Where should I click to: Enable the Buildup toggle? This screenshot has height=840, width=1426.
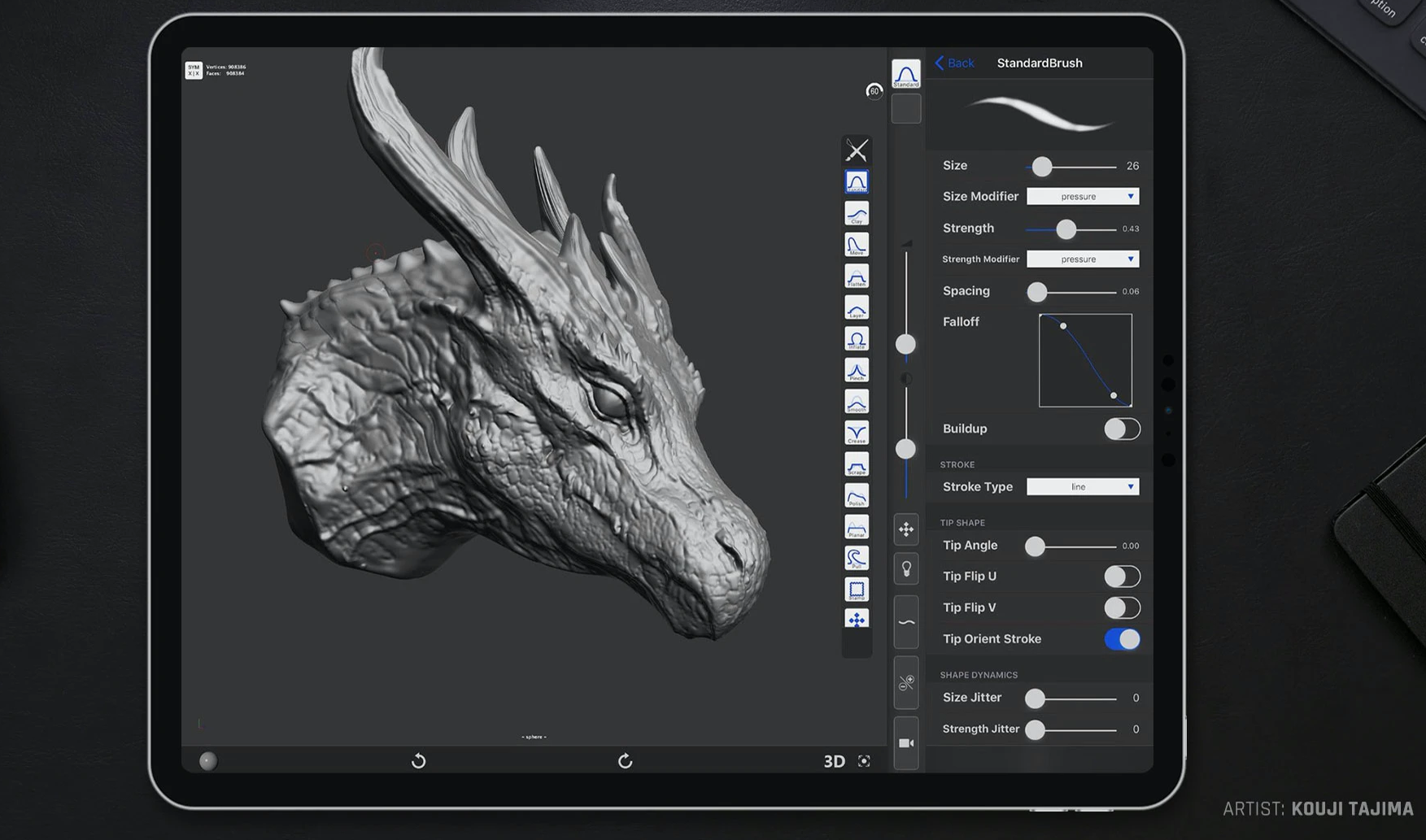pyautogui.click(x=1121, y=429)
